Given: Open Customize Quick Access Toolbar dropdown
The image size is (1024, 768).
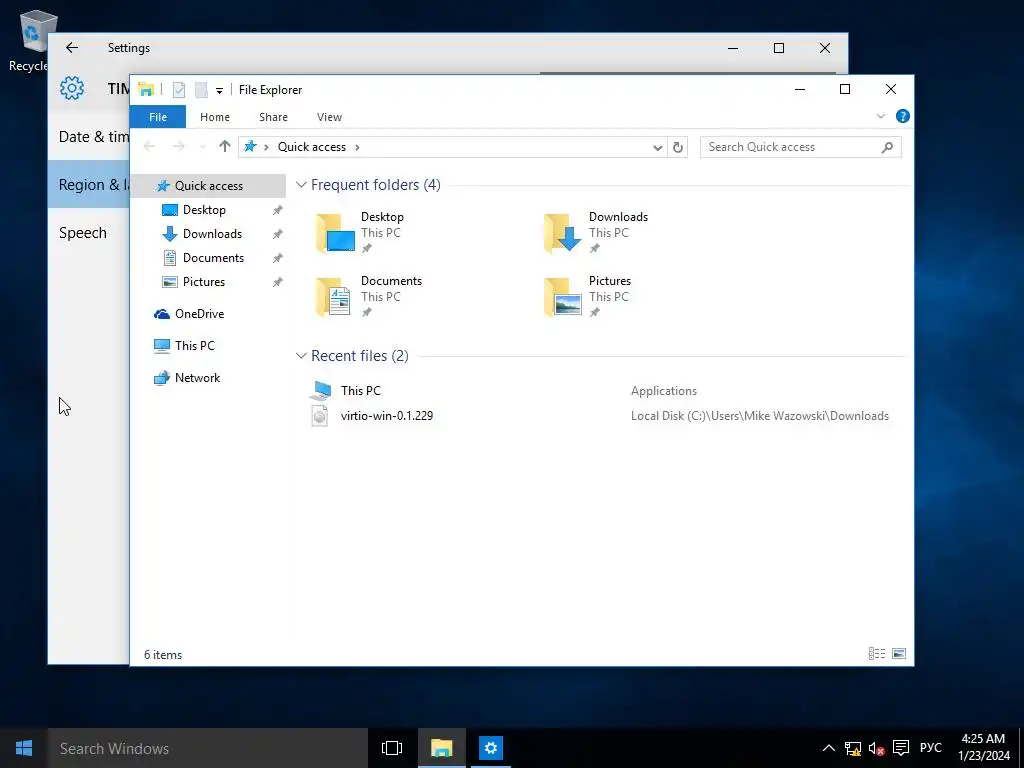Looking at the screenshot, I should pos(219,90).
